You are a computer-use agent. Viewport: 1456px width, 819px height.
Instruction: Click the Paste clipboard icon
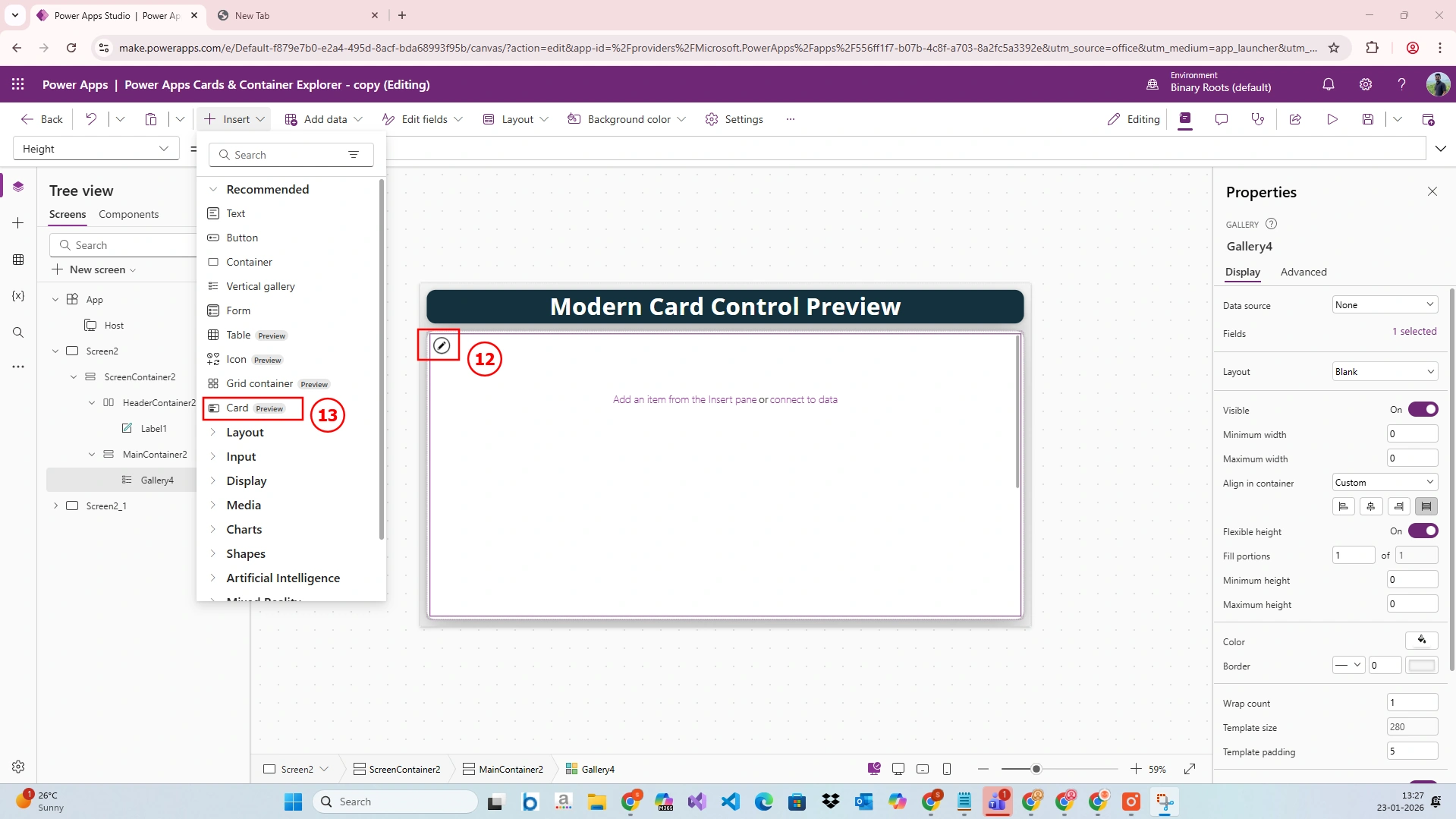pyautogui.click(x=151, y=119)
